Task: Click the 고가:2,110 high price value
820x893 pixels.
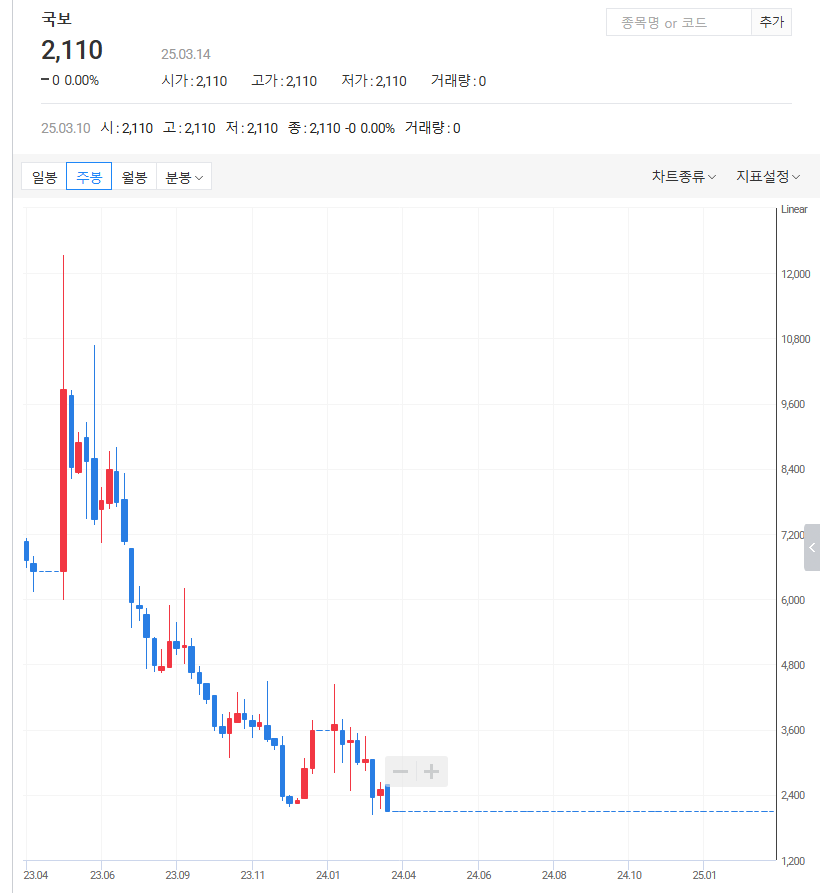Action: click(x=284, y=81)
